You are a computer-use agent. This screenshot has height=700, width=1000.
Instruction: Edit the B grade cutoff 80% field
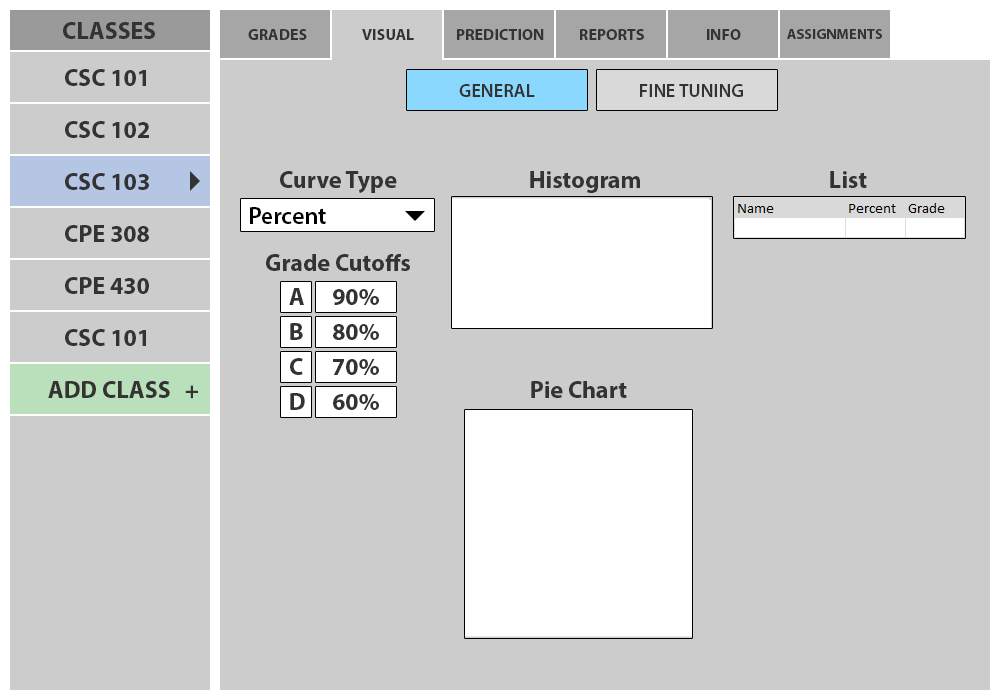(x=355, y=332)
